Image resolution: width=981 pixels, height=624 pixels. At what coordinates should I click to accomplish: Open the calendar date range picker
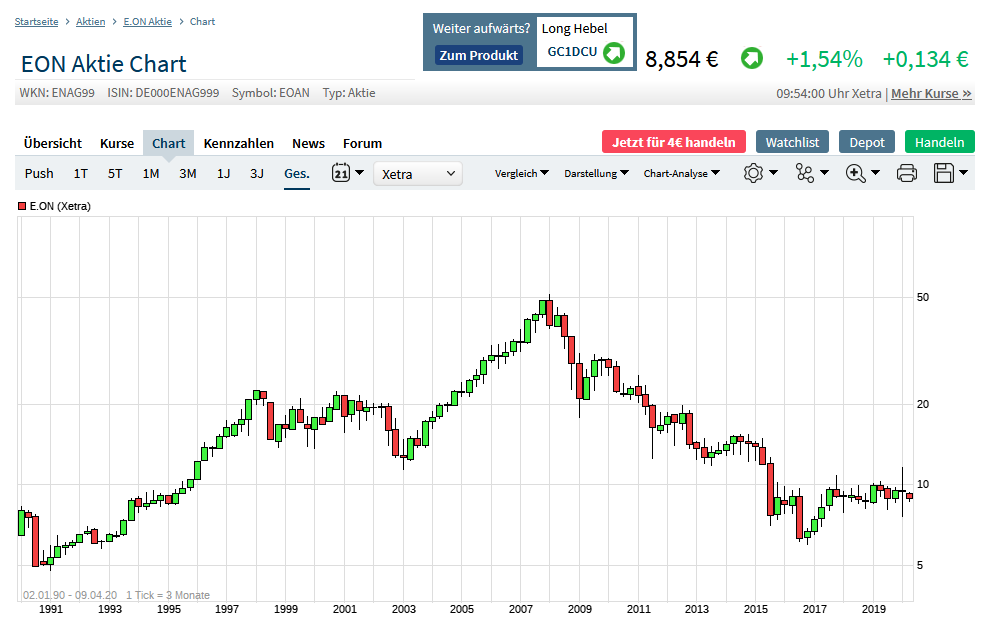341,173
